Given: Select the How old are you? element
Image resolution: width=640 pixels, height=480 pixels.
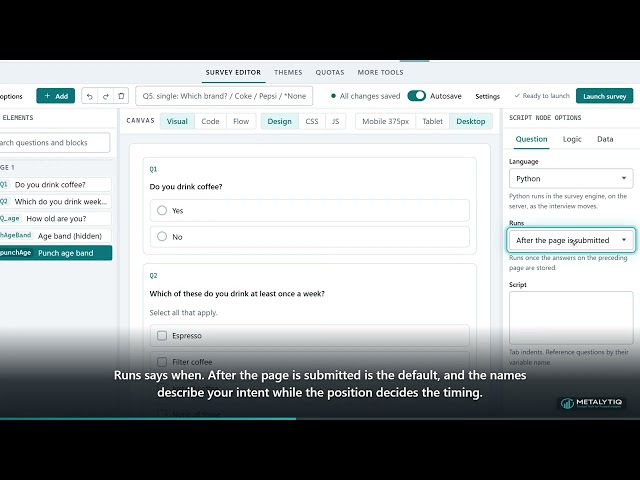Looking at the screenshot, I should (55, 218).
